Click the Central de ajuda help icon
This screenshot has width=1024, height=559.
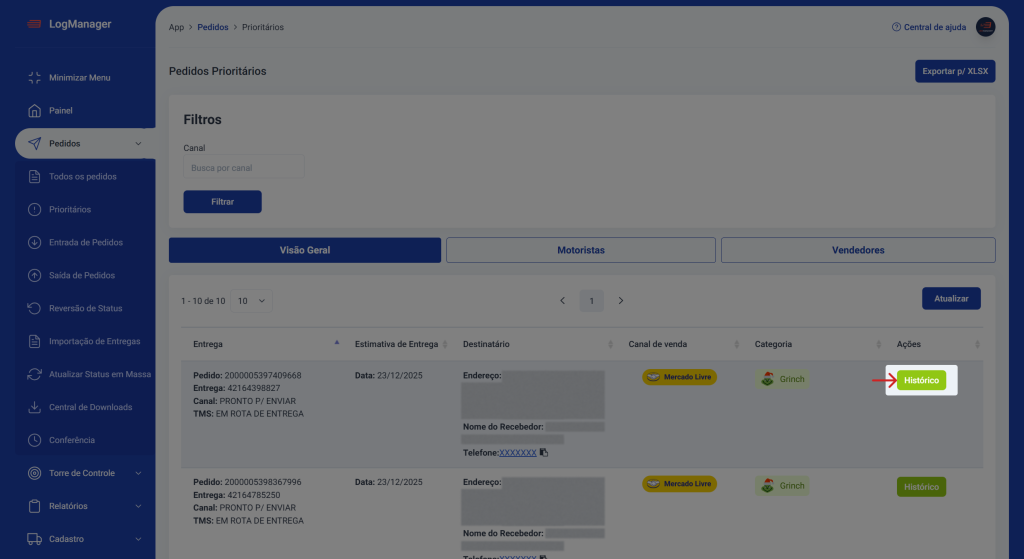(896, 27)
